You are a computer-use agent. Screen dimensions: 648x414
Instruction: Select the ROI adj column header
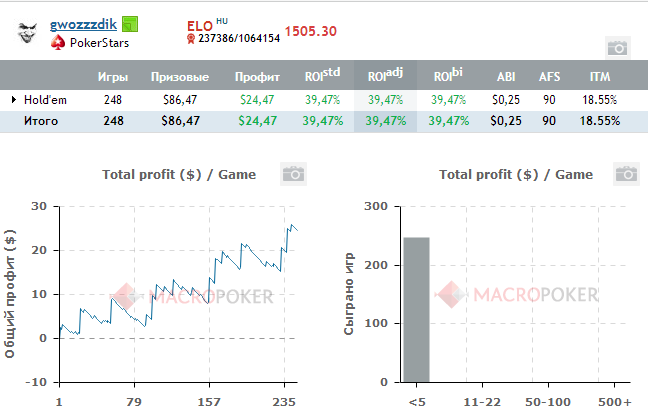[385, 75]
